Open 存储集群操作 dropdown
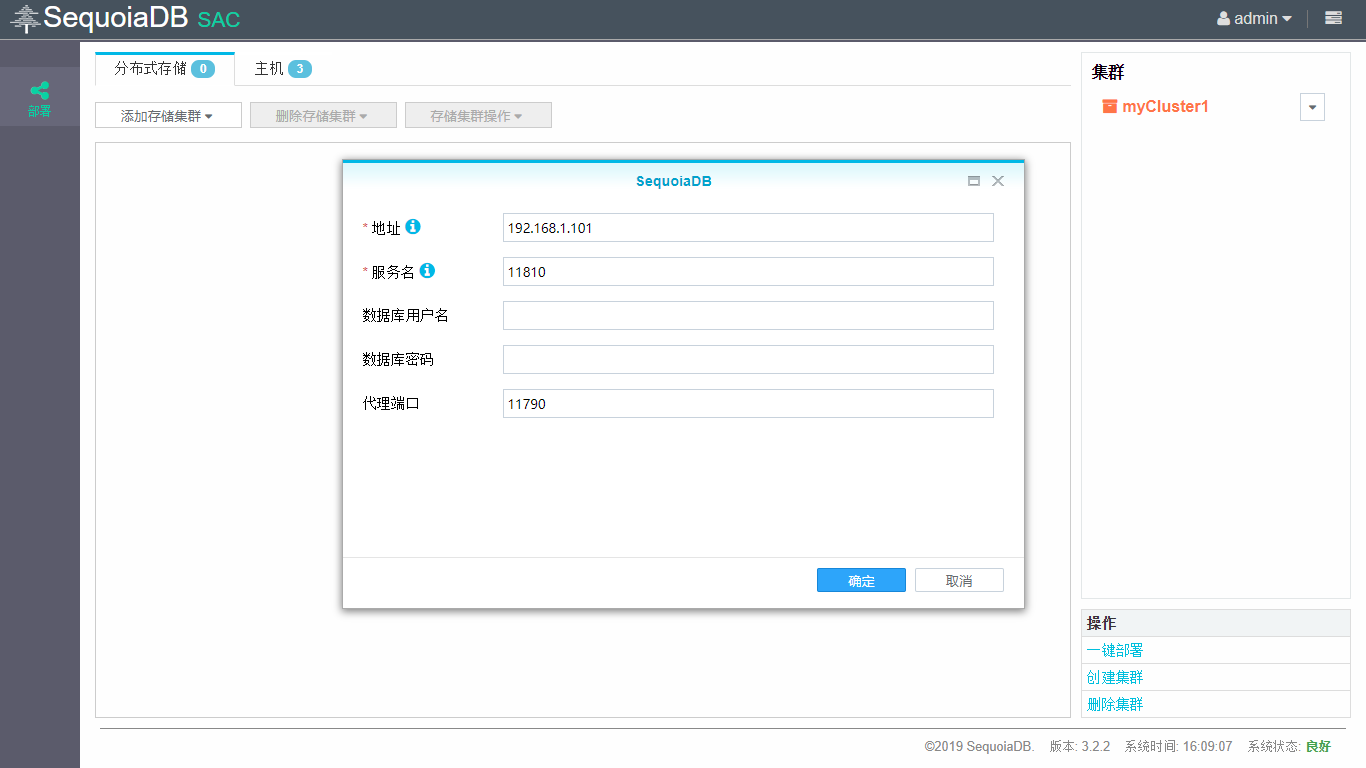The height and width of the screenshot is (768, 1366). 478,115
